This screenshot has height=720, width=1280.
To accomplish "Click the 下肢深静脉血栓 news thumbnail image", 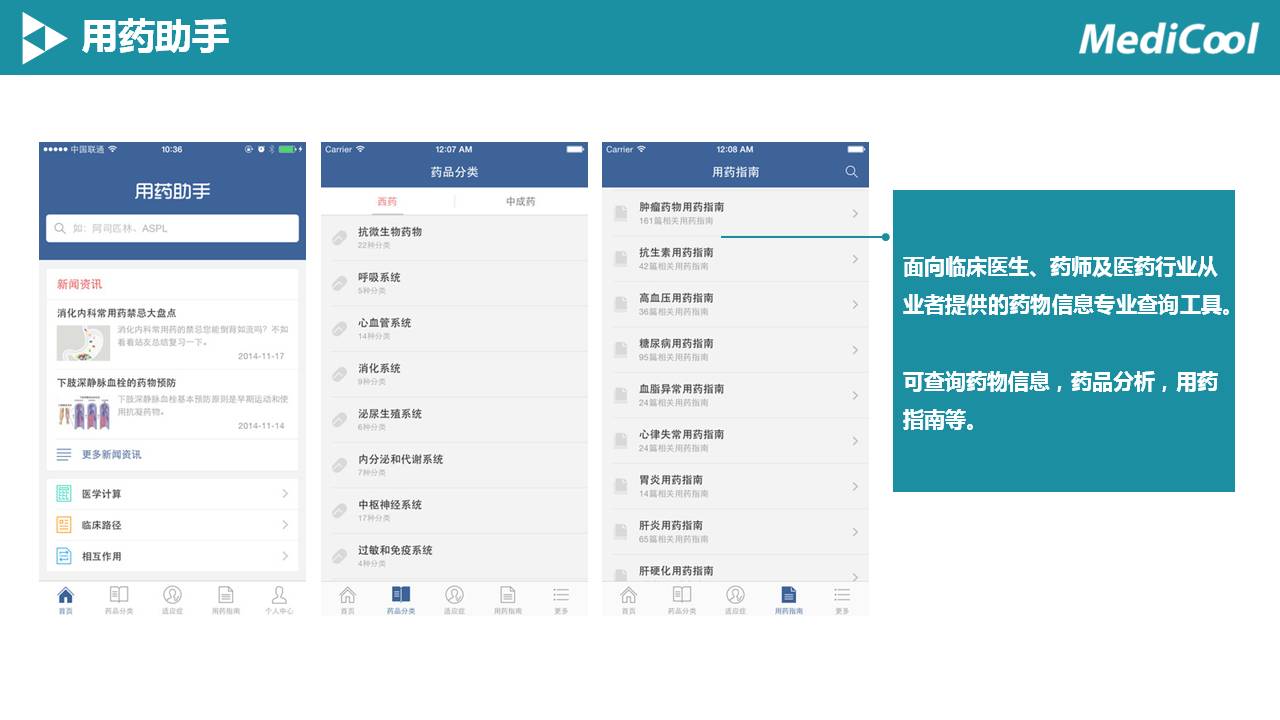I will click(83, 411).
